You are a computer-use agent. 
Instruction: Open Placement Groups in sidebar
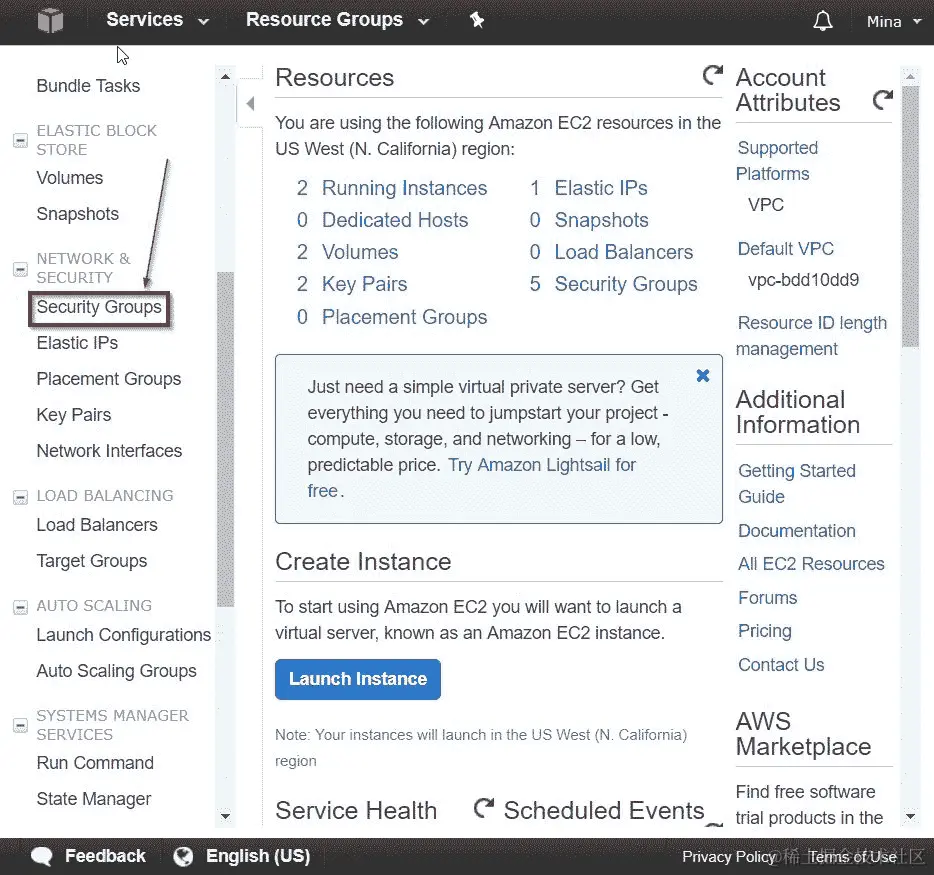(x=108, y=379)
